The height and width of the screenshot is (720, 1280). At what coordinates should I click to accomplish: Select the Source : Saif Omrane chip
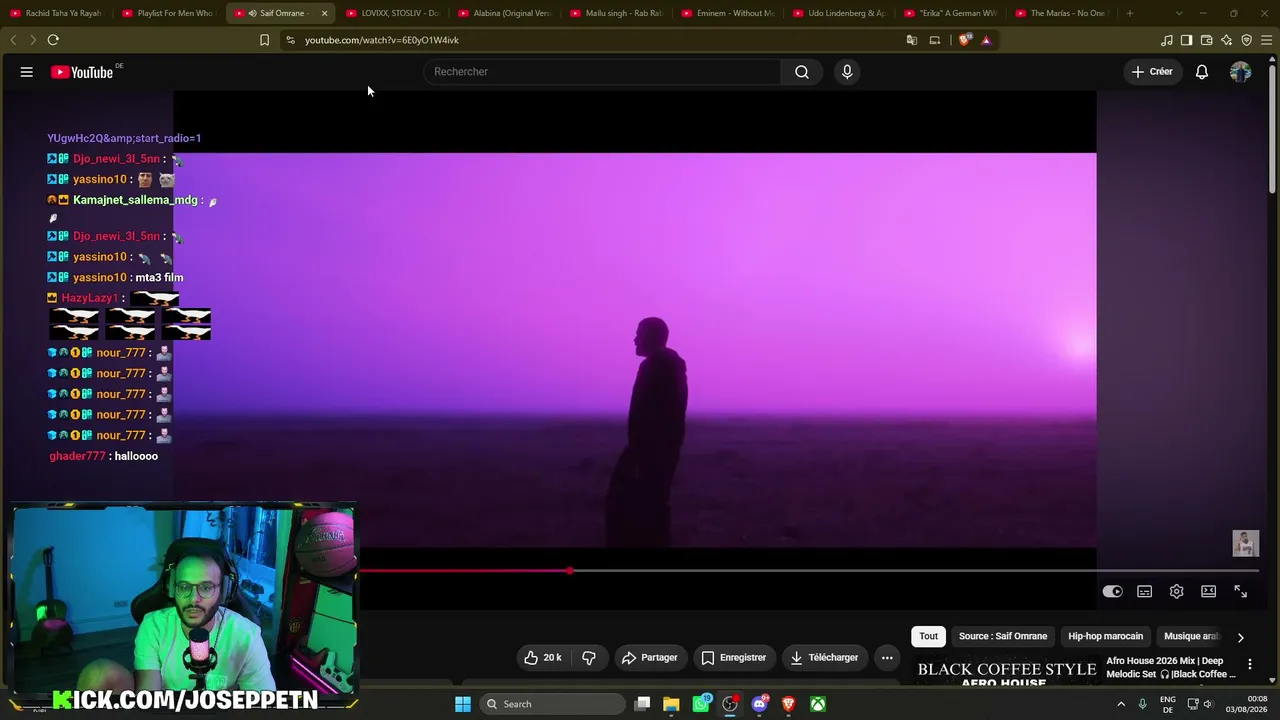(1003, 636)
